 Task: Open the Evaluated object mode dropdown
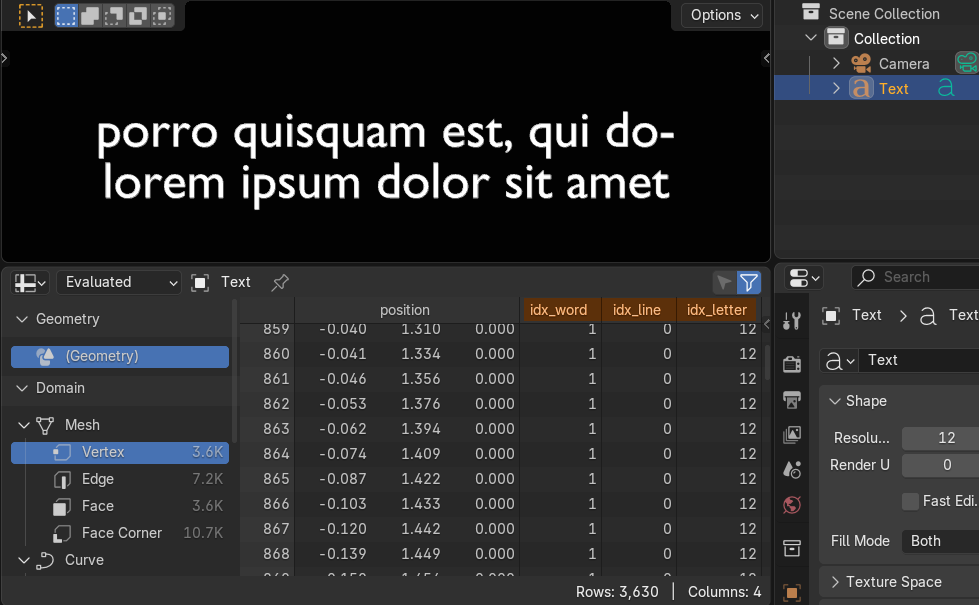119,282
